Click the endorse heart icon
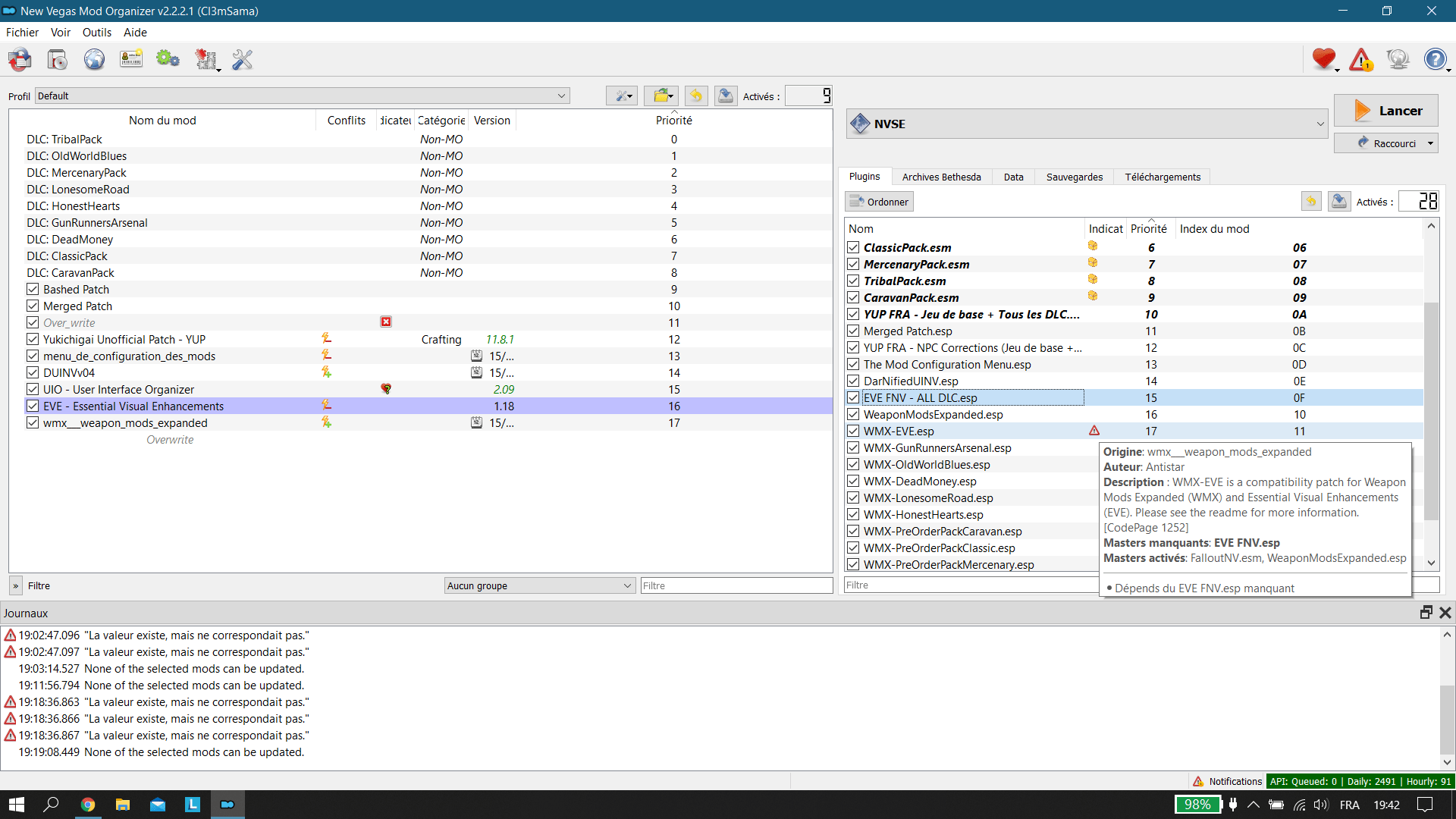Viewport: 1456px width, 819px height. tap(1324, 59)
